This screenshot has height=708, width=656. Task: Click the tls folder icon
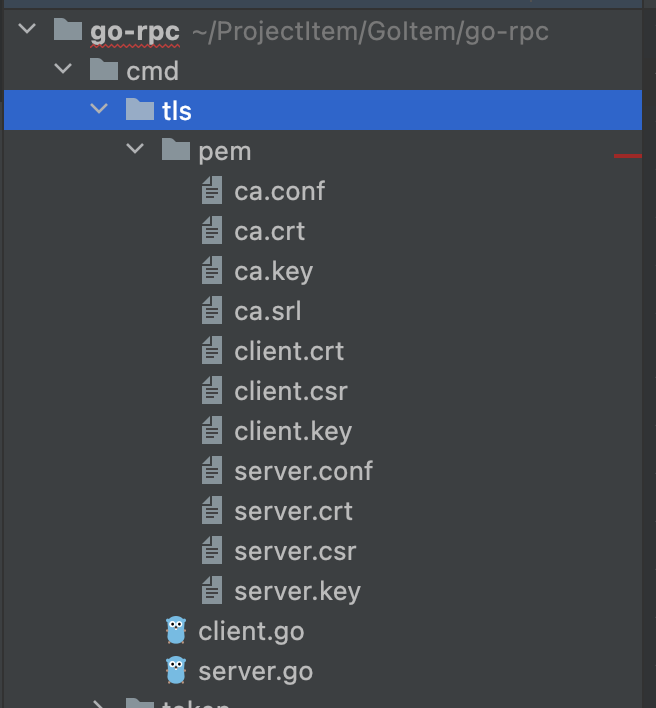(140, 110)
